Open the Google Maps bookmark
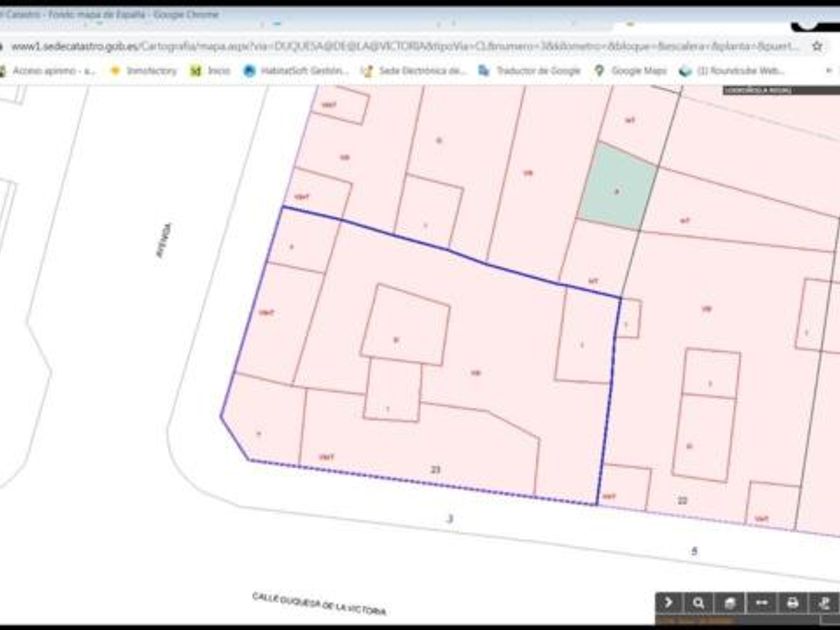Image resolution: width=840 pixels, height=630 pixels. pyautogui.click(x=631, y=71)
